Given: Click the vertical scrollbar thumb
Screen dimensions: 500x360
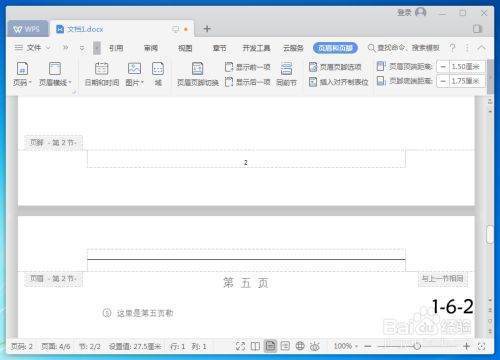Looking at the screenshot, I should pos(490,234).
